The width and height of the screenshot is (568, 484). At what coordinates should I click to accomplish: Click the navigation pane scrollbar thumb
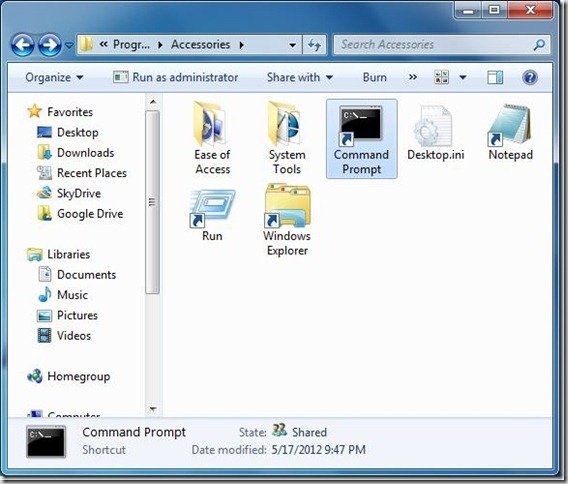point(153,202)
